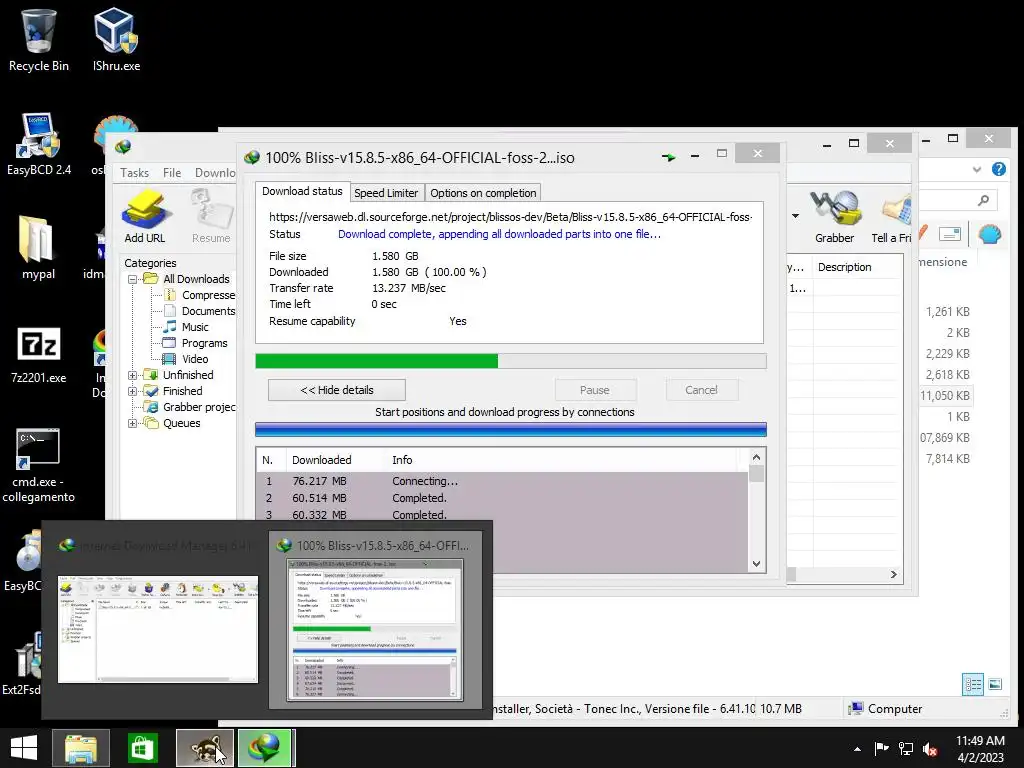Open File Explorer from the taskbar
This screenshot has width=1024, height=768.
[x=82, y=748]
